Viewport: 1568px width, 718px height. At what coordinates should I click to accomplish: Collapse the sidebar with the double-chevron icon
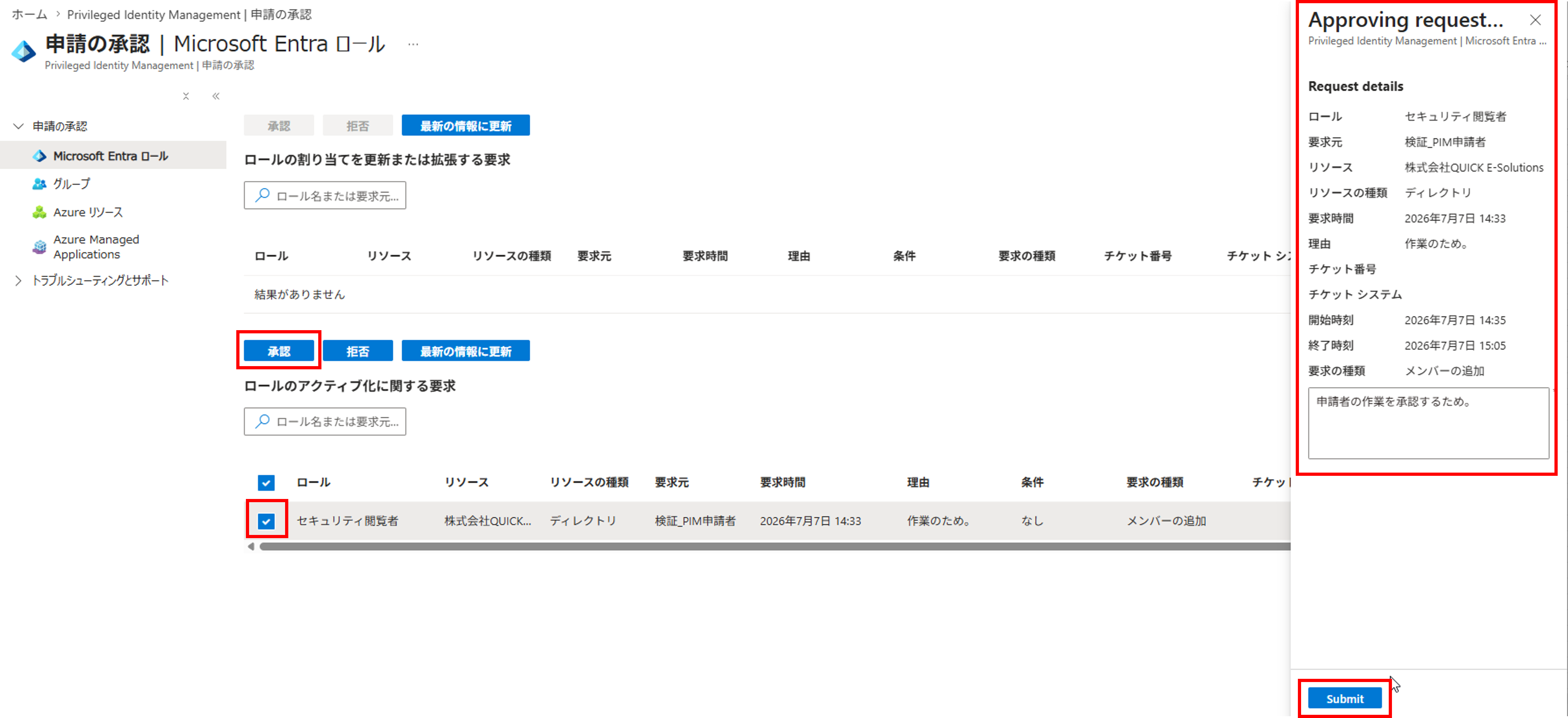pyautogui.click(x=216, y=96)
